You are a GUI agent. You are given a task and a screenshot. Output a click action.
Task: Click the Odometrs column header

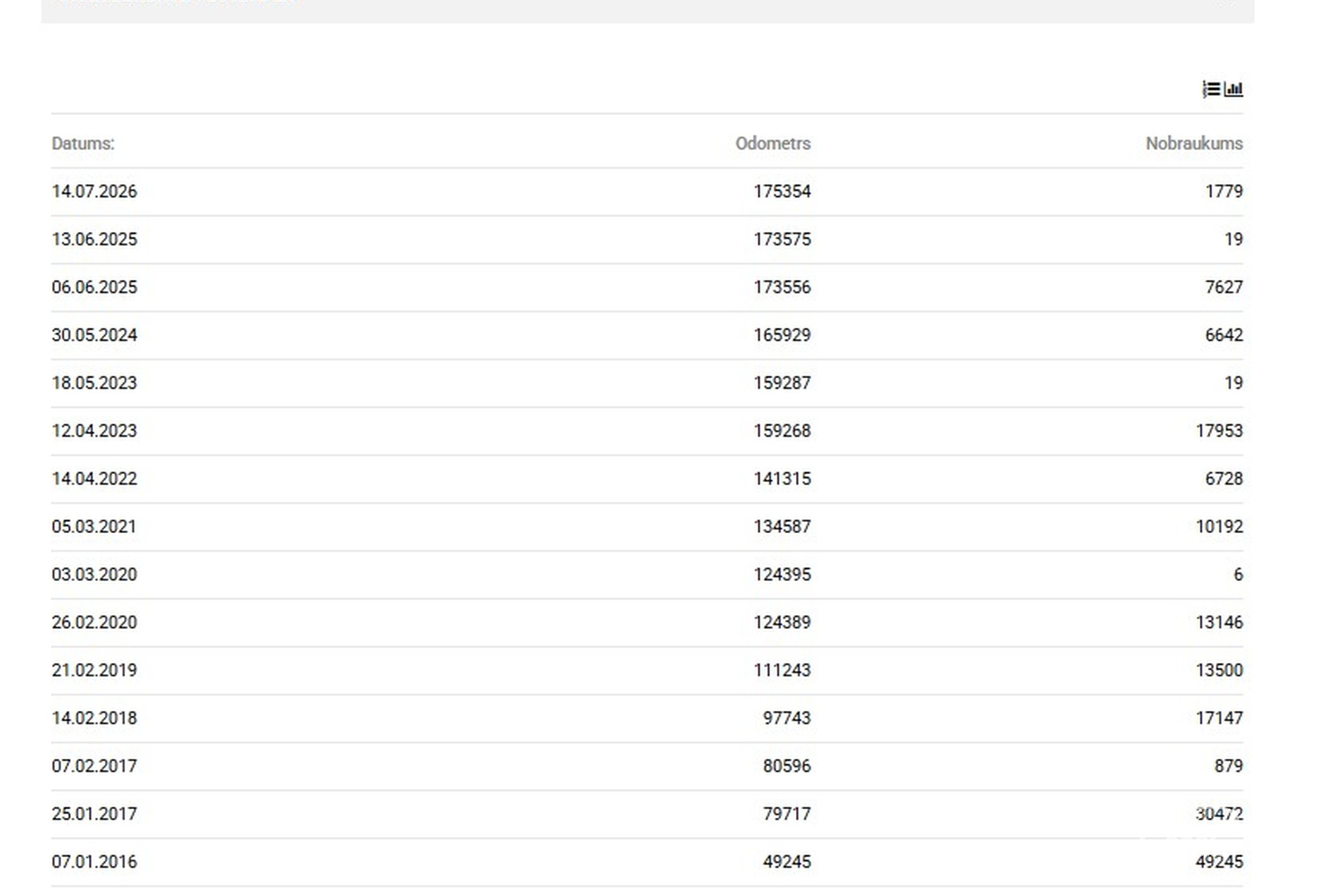pos(773,143)
